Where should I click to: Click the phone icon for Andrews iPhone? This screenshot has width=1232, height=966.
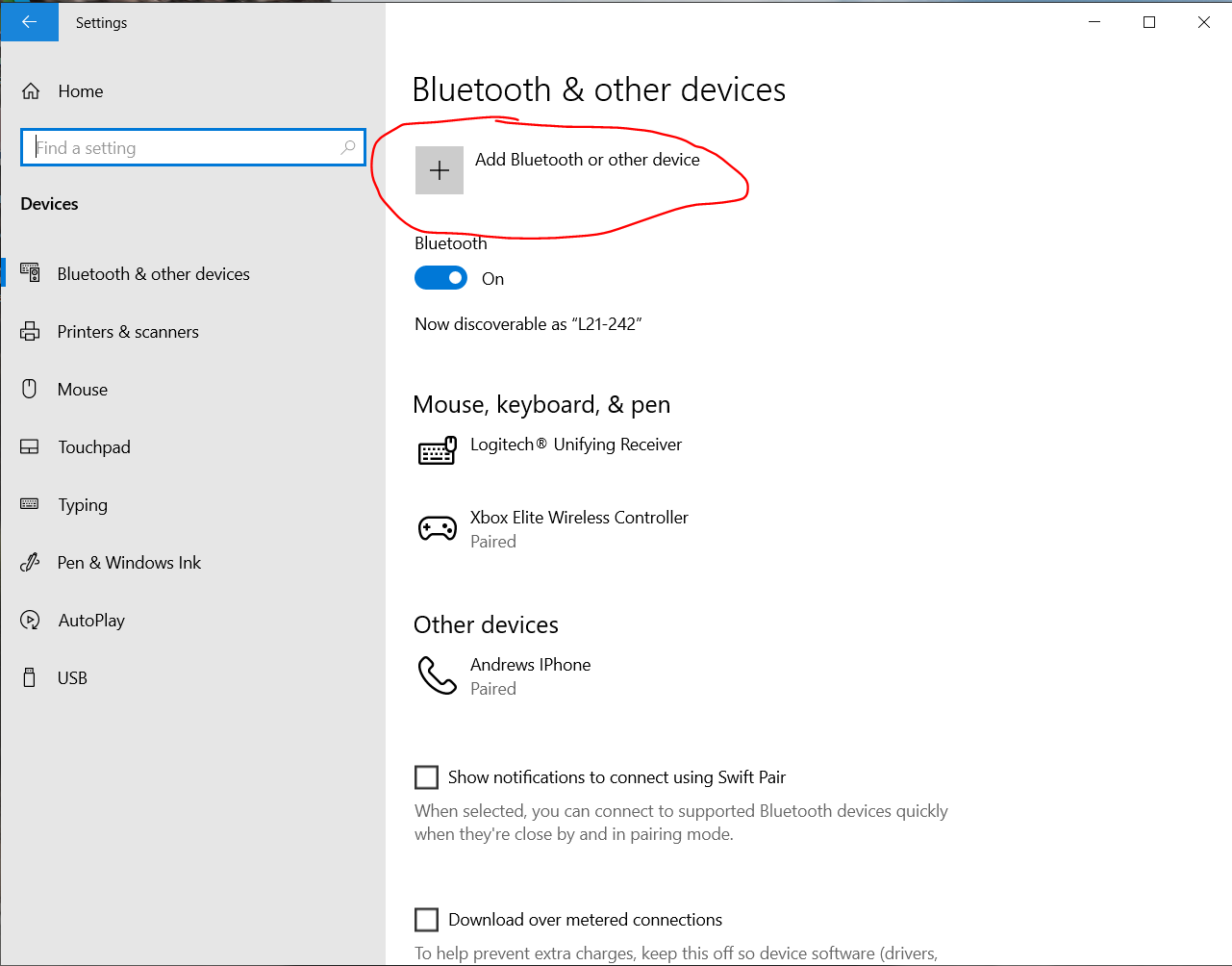438,675
